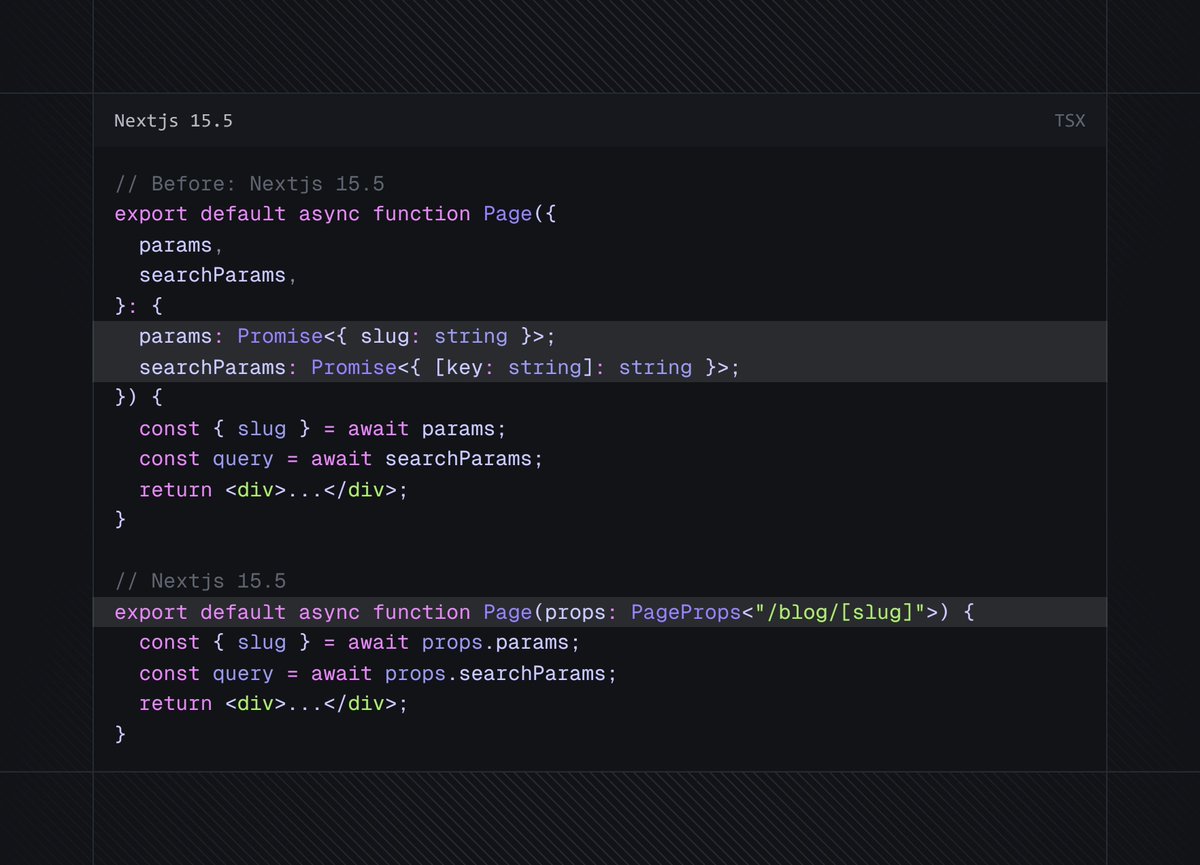Click the 'export default async function Page({' line
1200x865 pixels.
335,214
